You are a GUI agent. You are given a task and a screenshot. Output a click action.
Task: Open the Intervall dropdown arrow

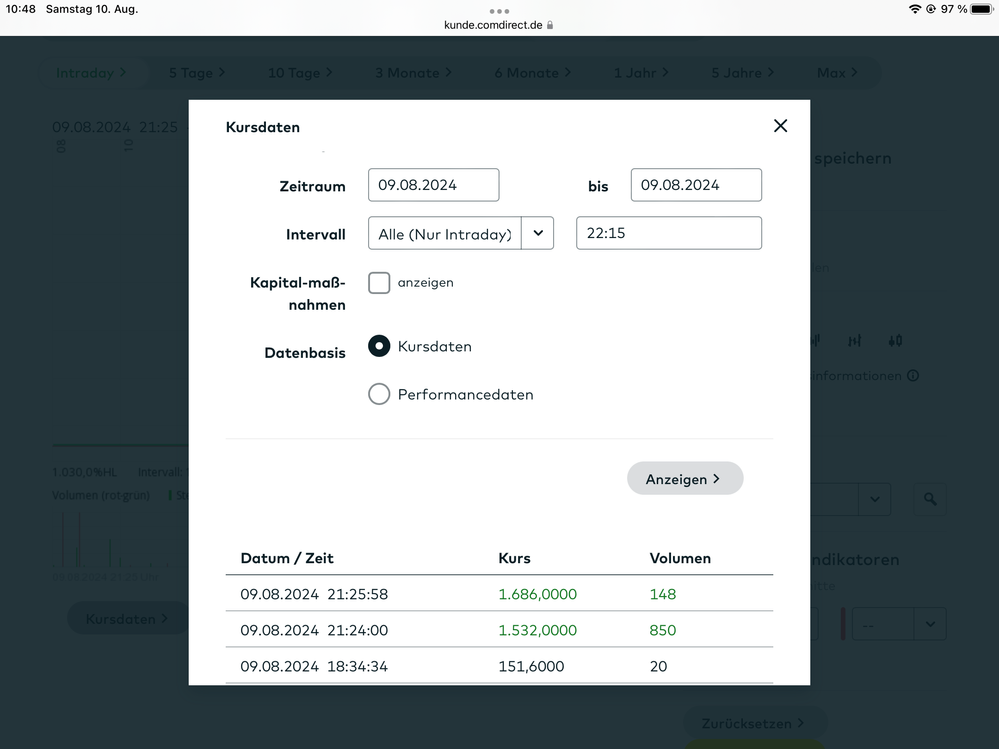coord(537,233)
